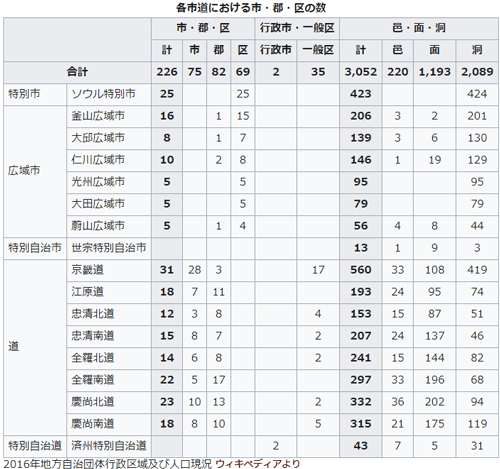500x469 pixels.
Task: Click the 区 column subheader
Action: tap(243, 50)
